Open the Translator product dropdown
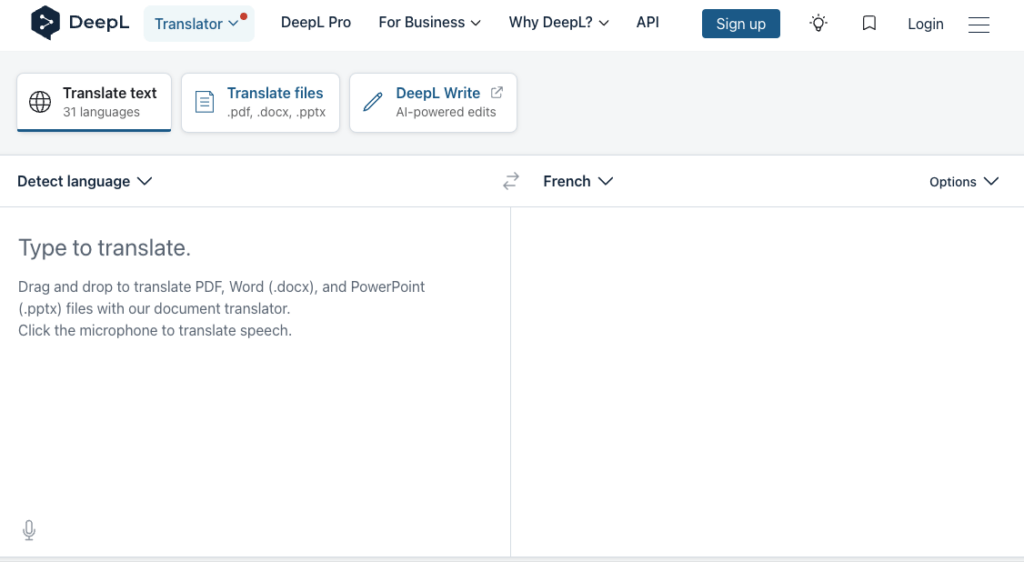1024x562 pixels. [199, 23]
